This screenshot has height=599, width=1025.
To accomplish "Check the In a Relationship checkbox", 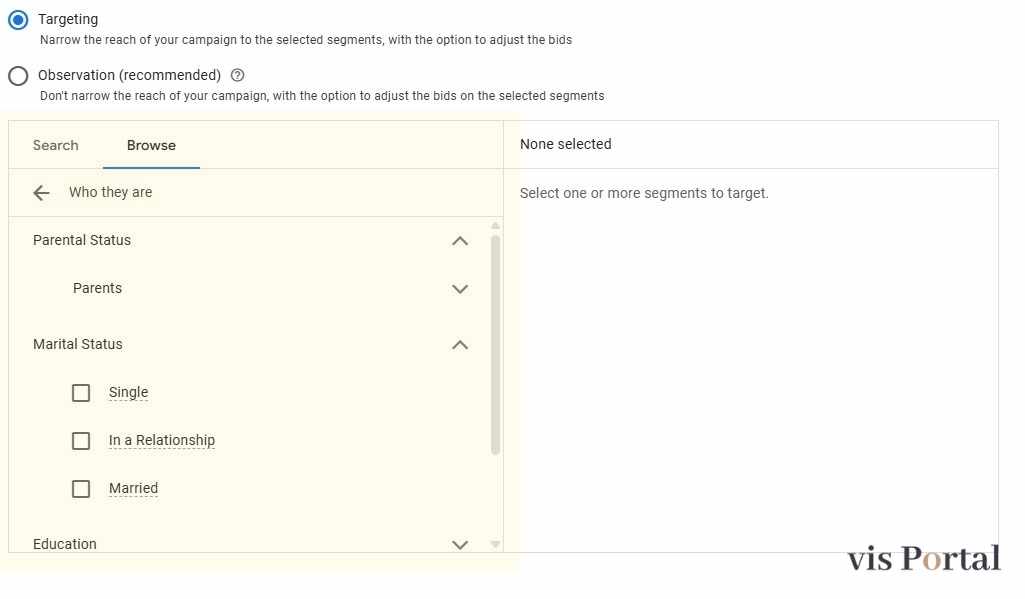I will pos(81,441).
